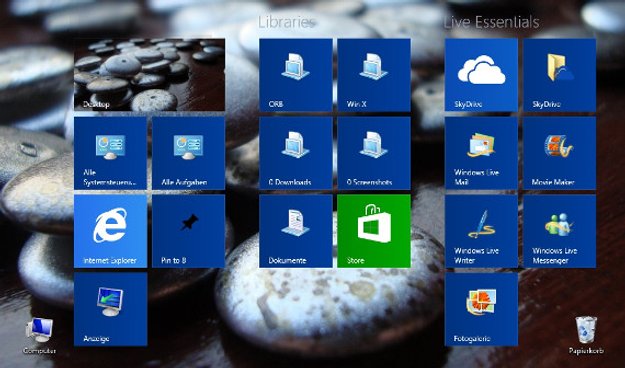Launch the Movie Maker tile

[560, 153]
